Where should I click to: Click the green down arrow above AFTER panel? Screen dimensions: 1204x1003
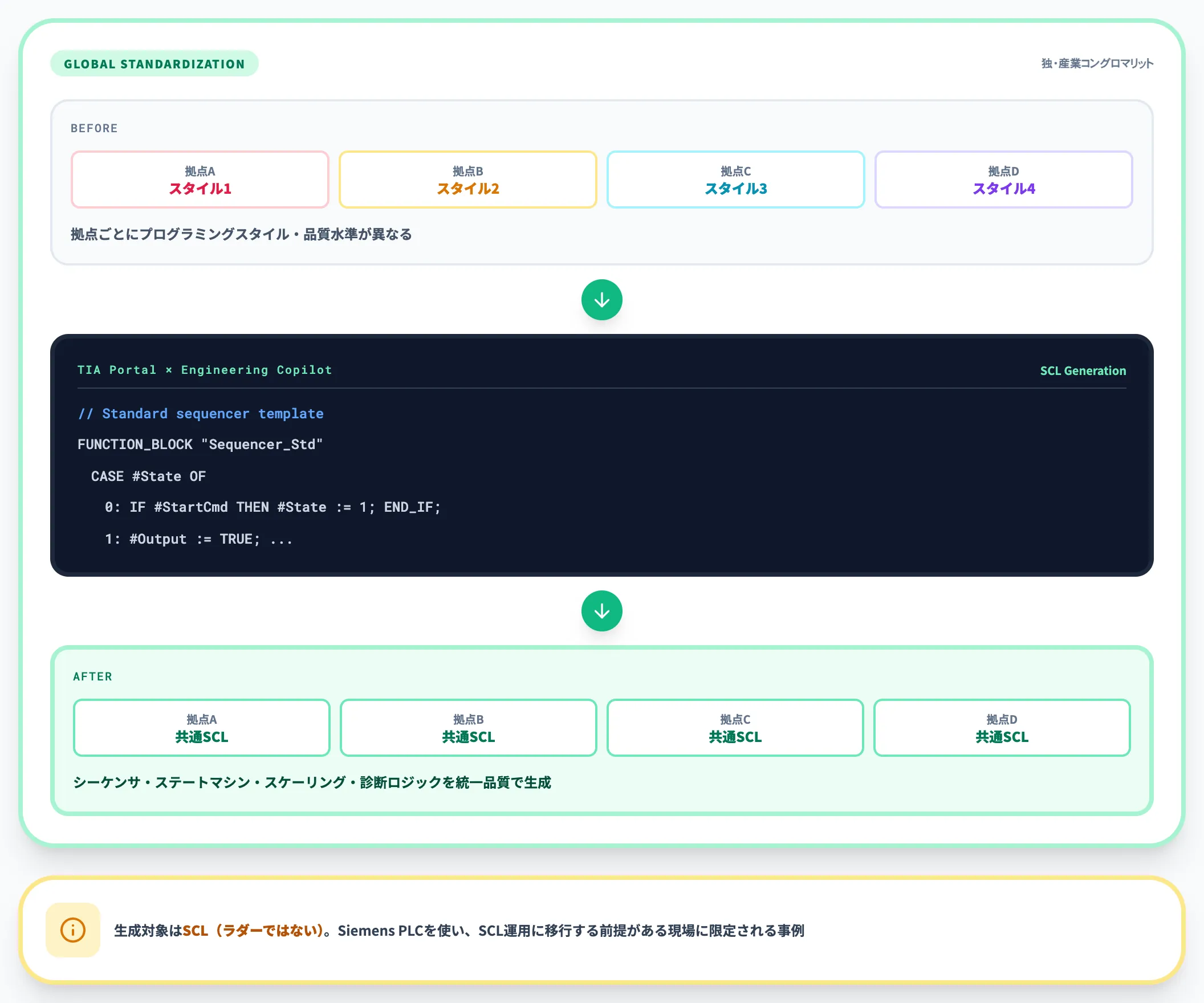point(601,611)
